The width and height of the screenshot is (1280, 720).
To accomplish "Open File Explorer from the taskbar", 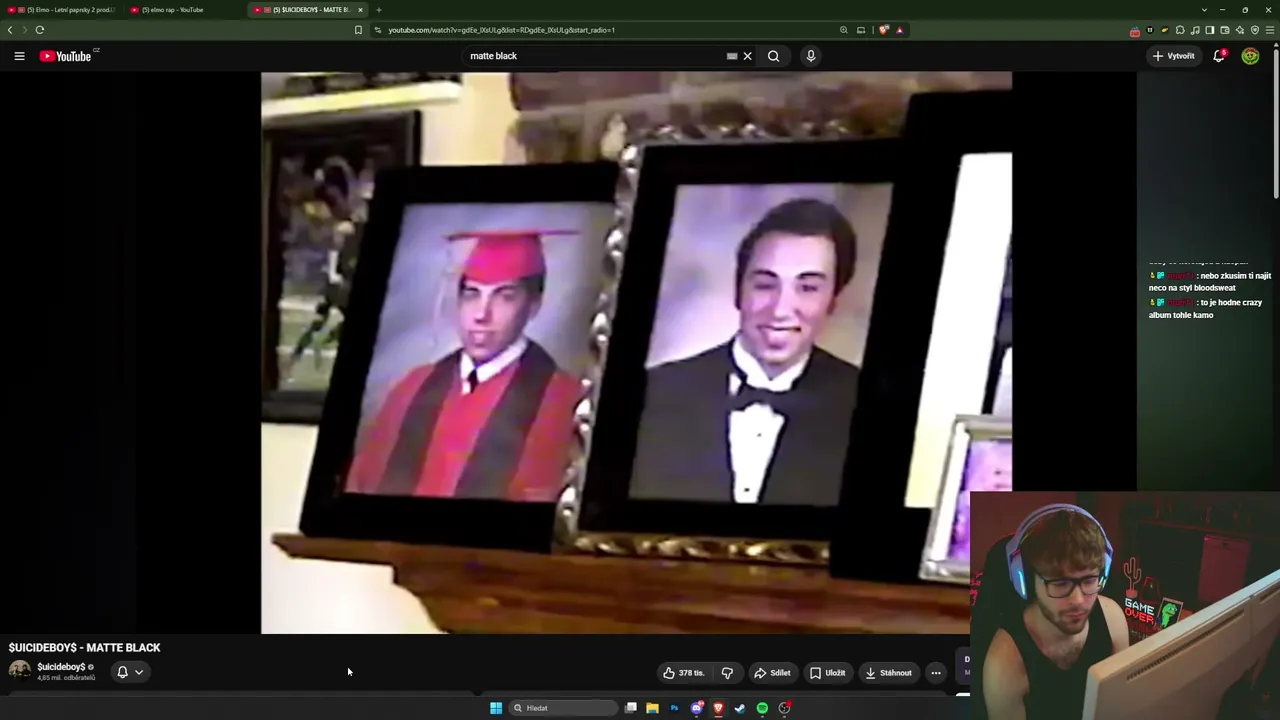I will tap(652, 708).
